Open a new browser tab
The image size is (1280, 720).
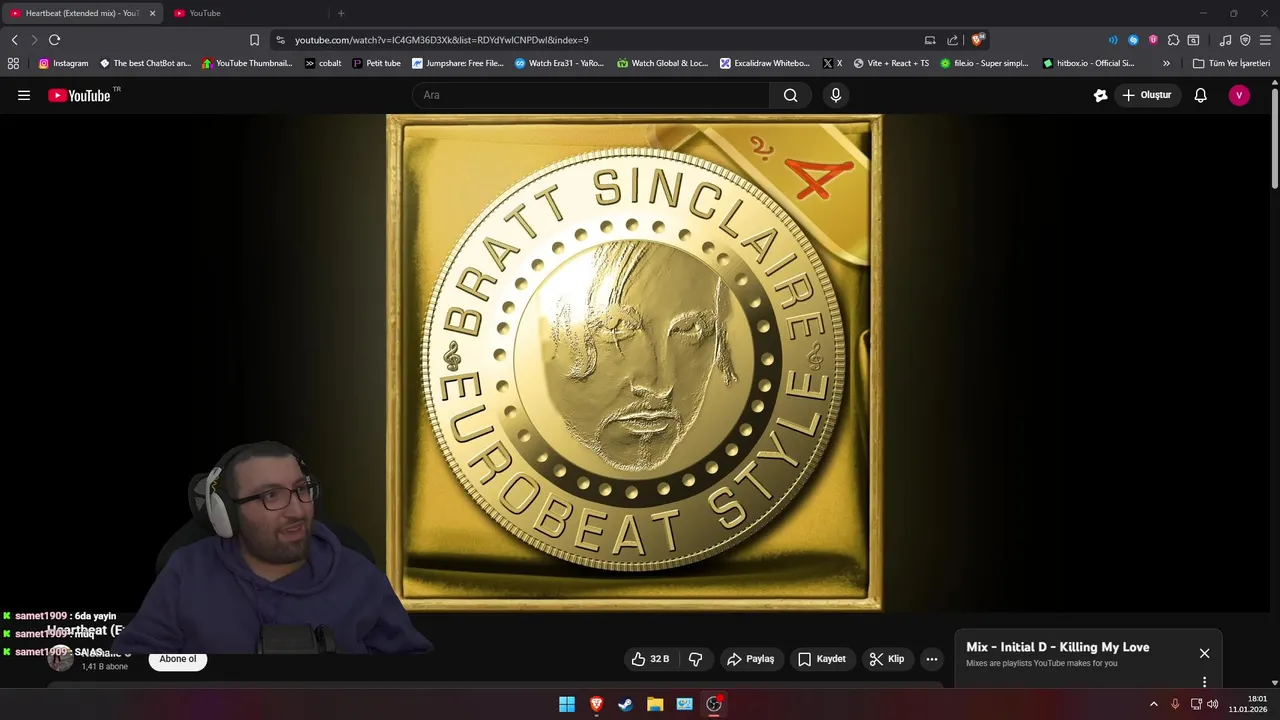click(341, 13)
